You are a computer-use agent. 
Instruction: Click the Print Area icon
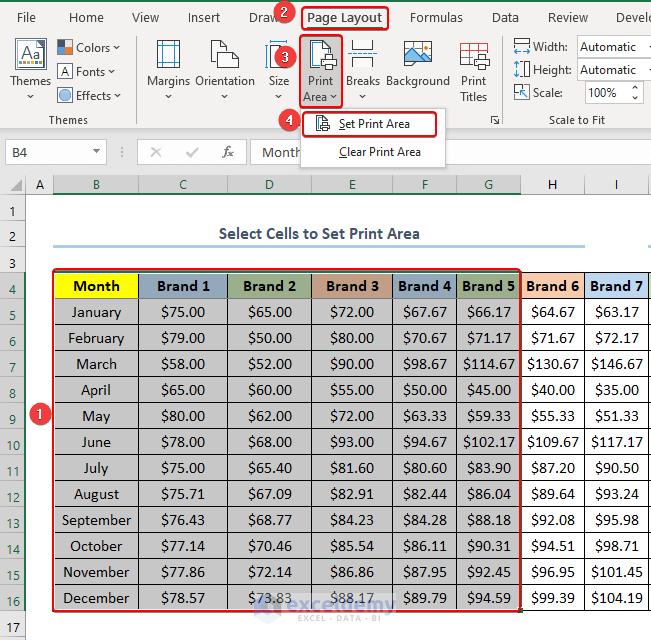(x=321, y=54)
